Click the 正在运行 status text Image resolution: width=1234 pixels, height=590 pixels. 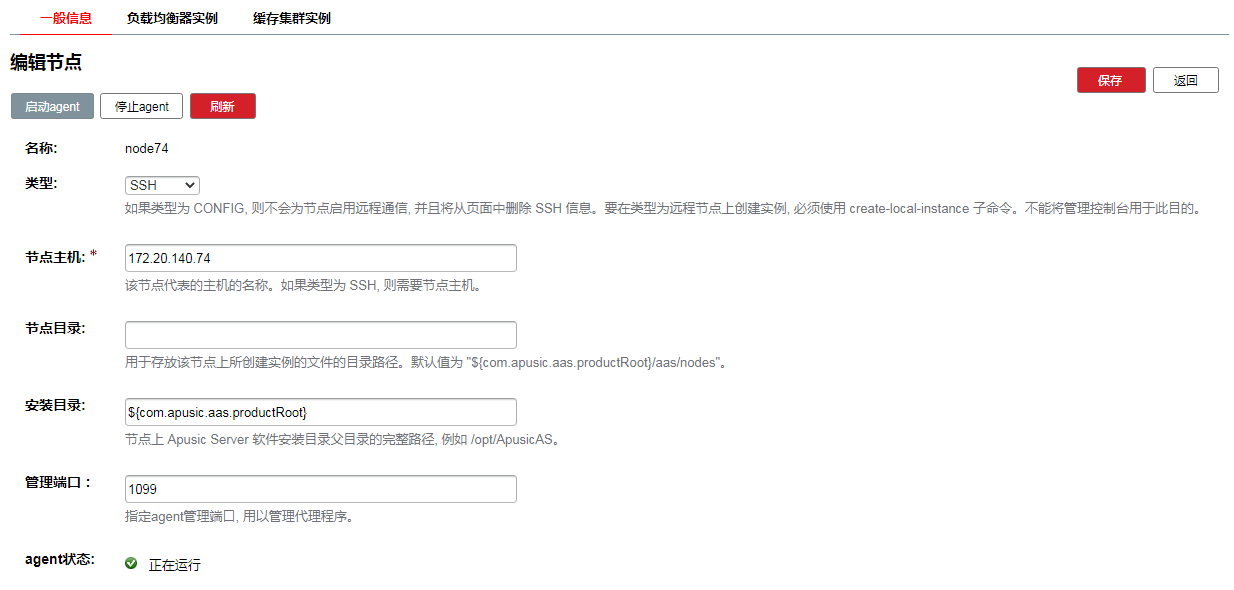point(175,565)
